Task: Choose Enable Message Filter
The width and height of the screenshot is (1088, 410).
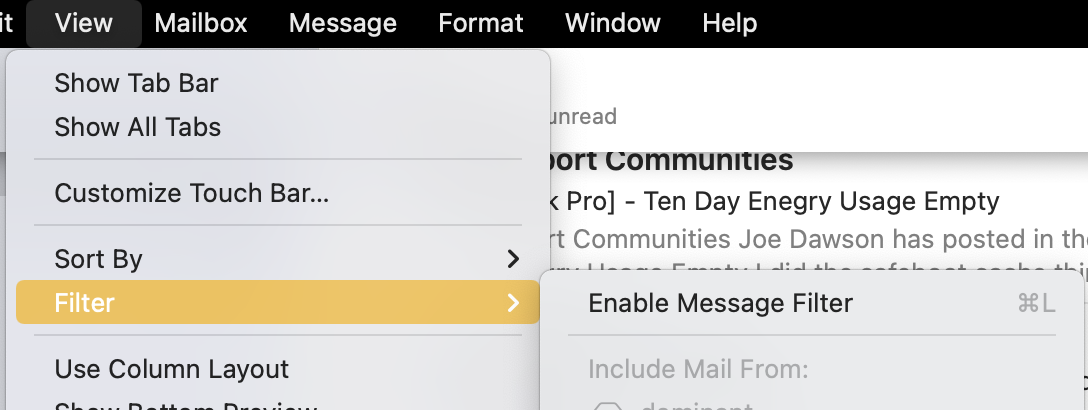Action: click(x=720, y=303)
